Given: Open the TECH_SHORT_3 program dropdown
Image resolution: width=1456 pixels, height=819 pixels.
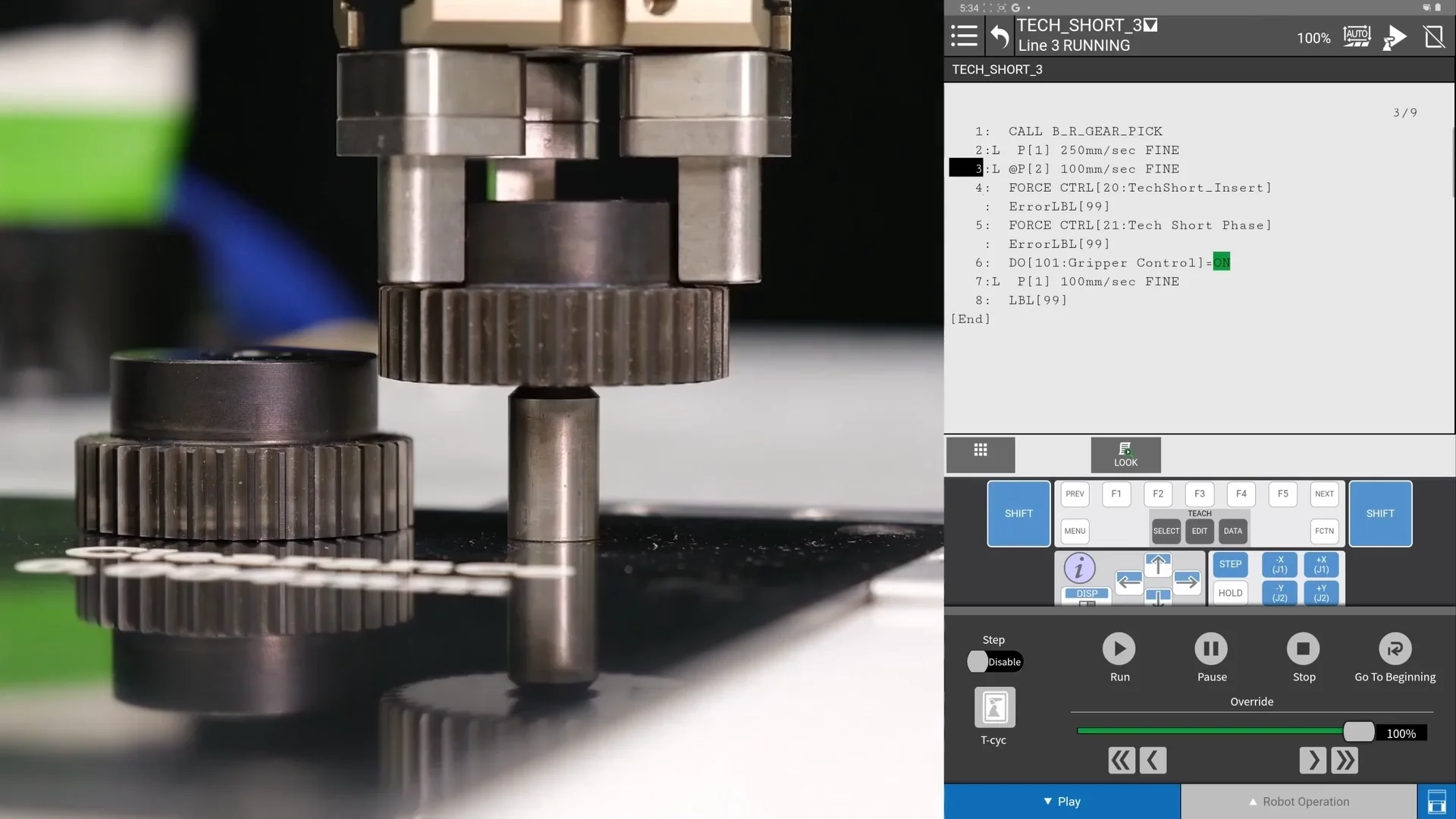Looking at the screenshot, I should coord(1150,25).
